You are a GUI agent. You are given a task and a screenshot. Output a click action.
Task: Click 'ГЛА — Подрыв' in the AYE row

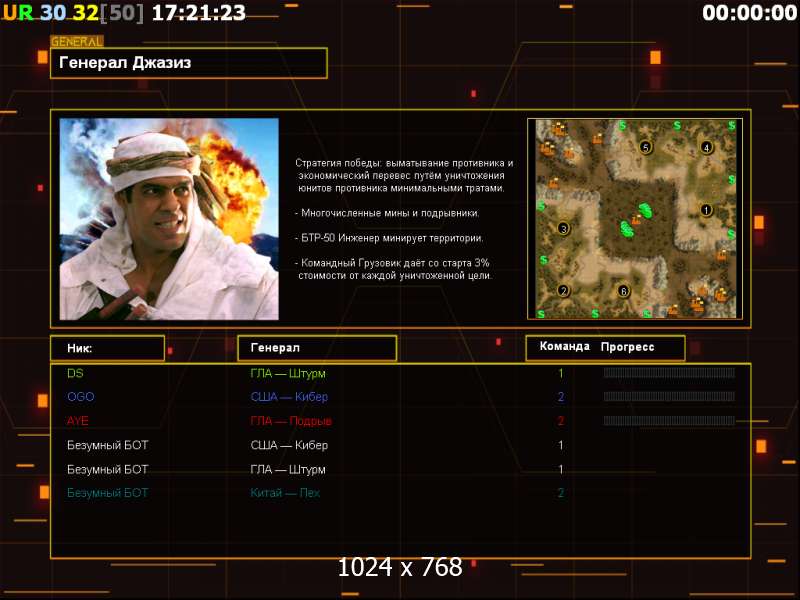click(291, 421)
